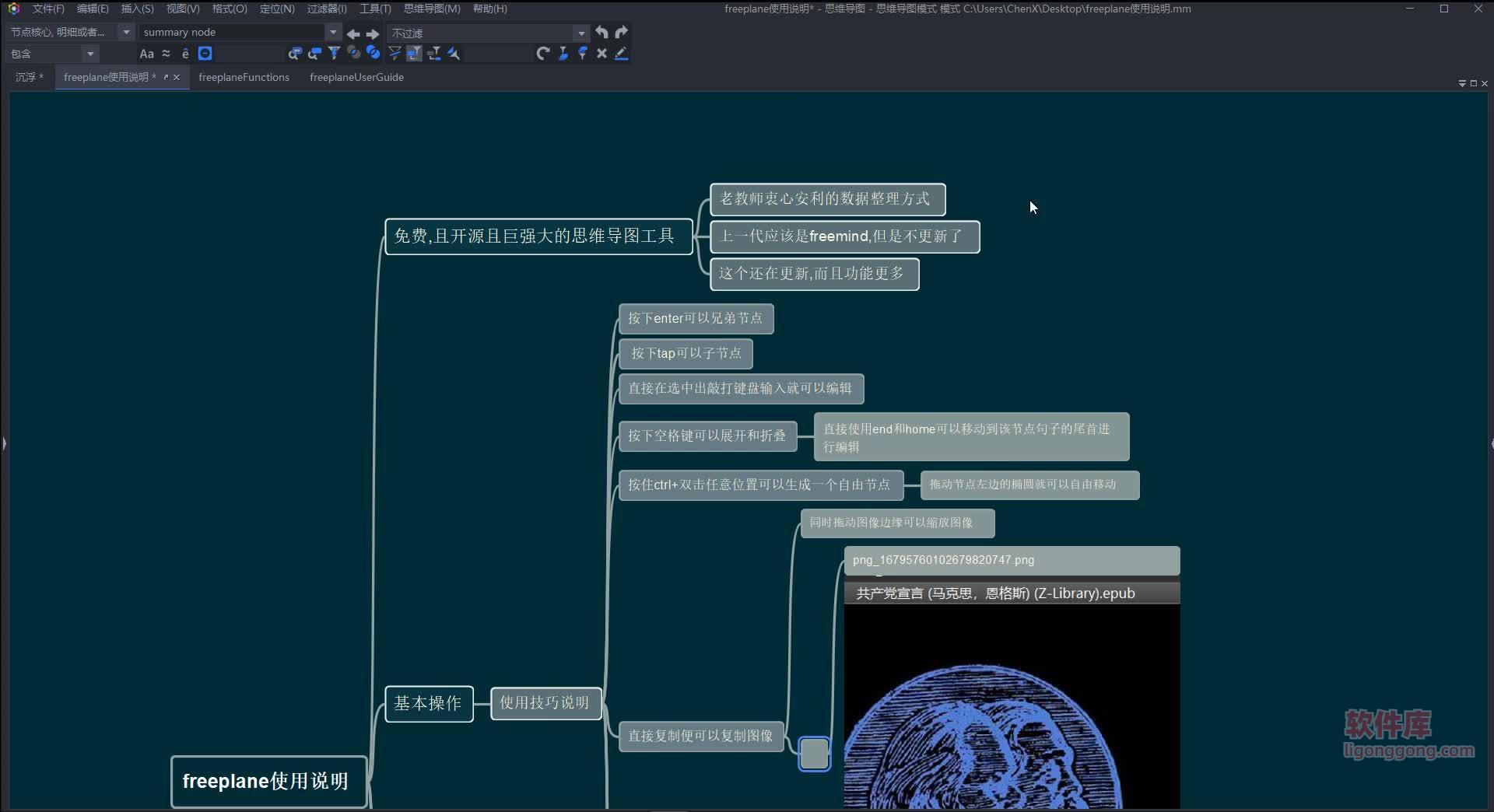Open the node core/details dropdown

click(x=125, y=32)
